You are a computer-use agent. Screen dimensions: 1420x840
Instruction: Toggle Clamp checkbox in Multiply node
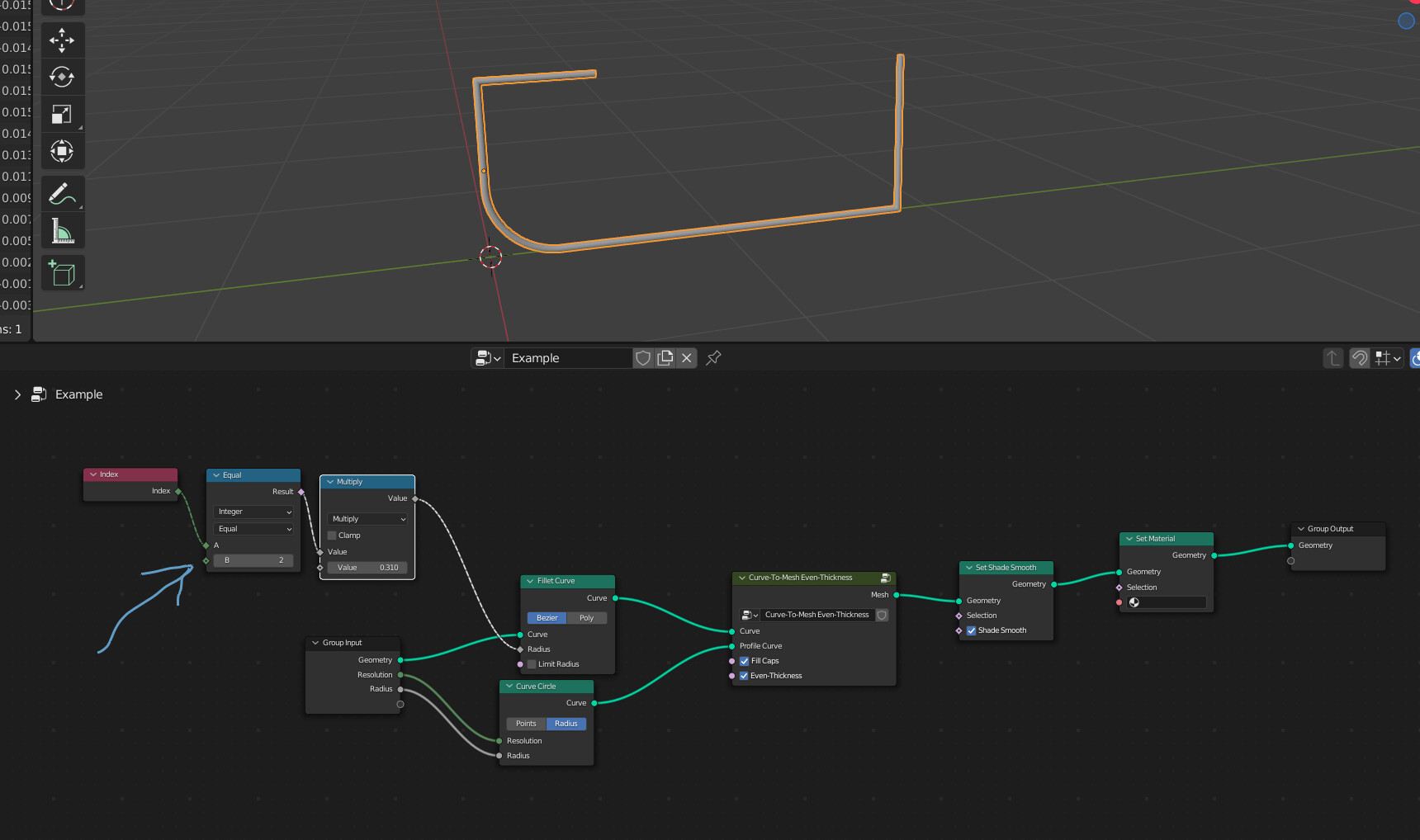[332, 536]
